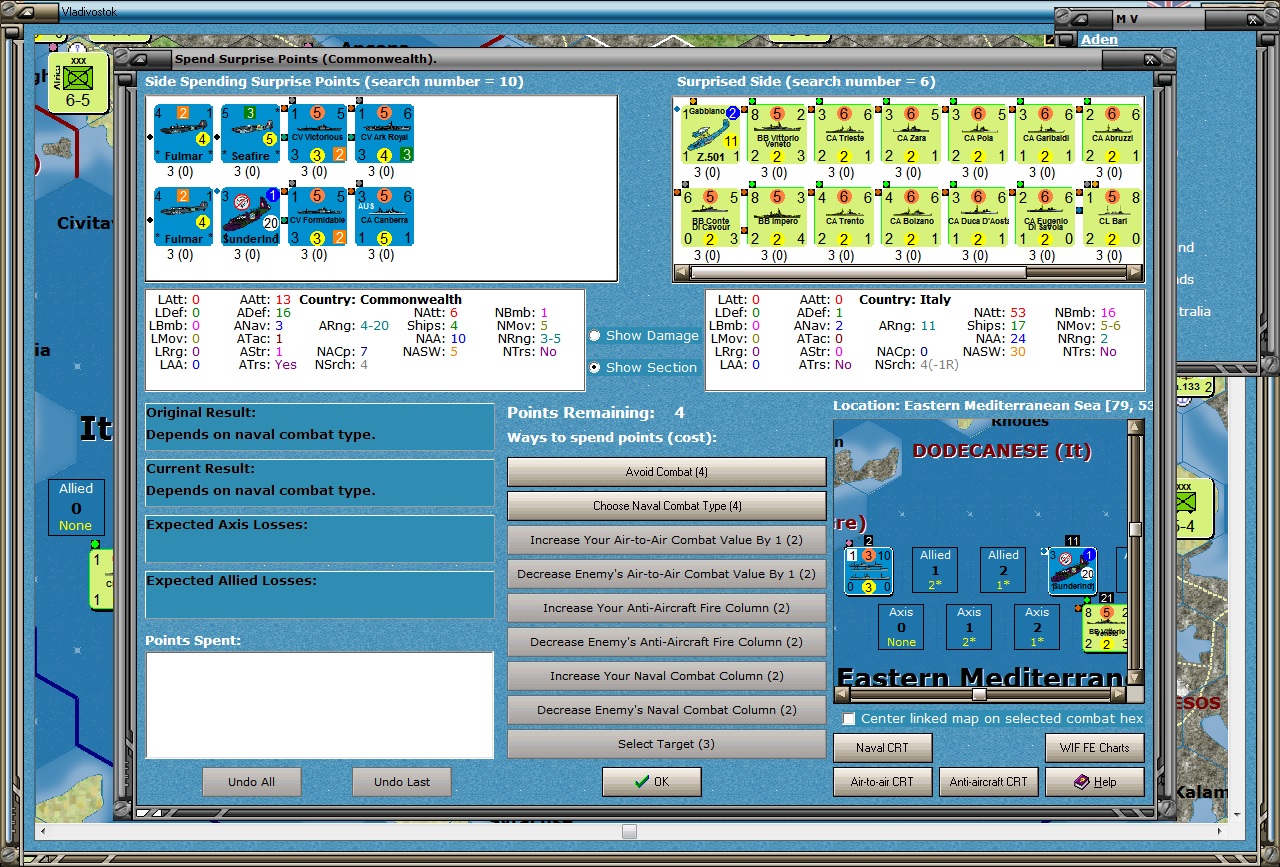Open the Air-to-air CRT chart
Viewport: 1280px width, 867px height.
coord(883,782)
